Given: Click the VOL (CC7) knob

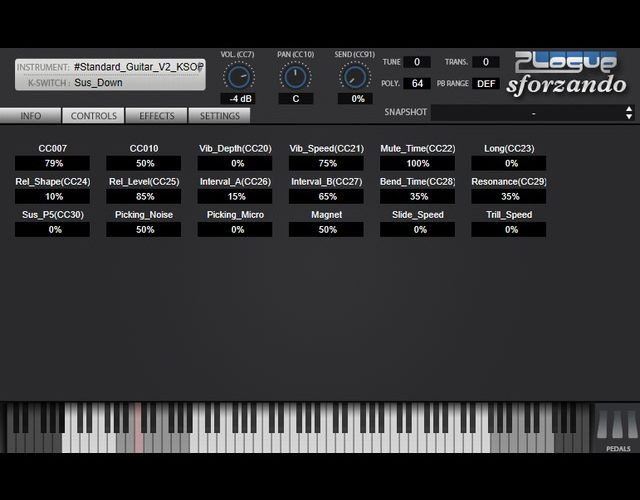Looking at the screenshot, I should coord(239,77).
